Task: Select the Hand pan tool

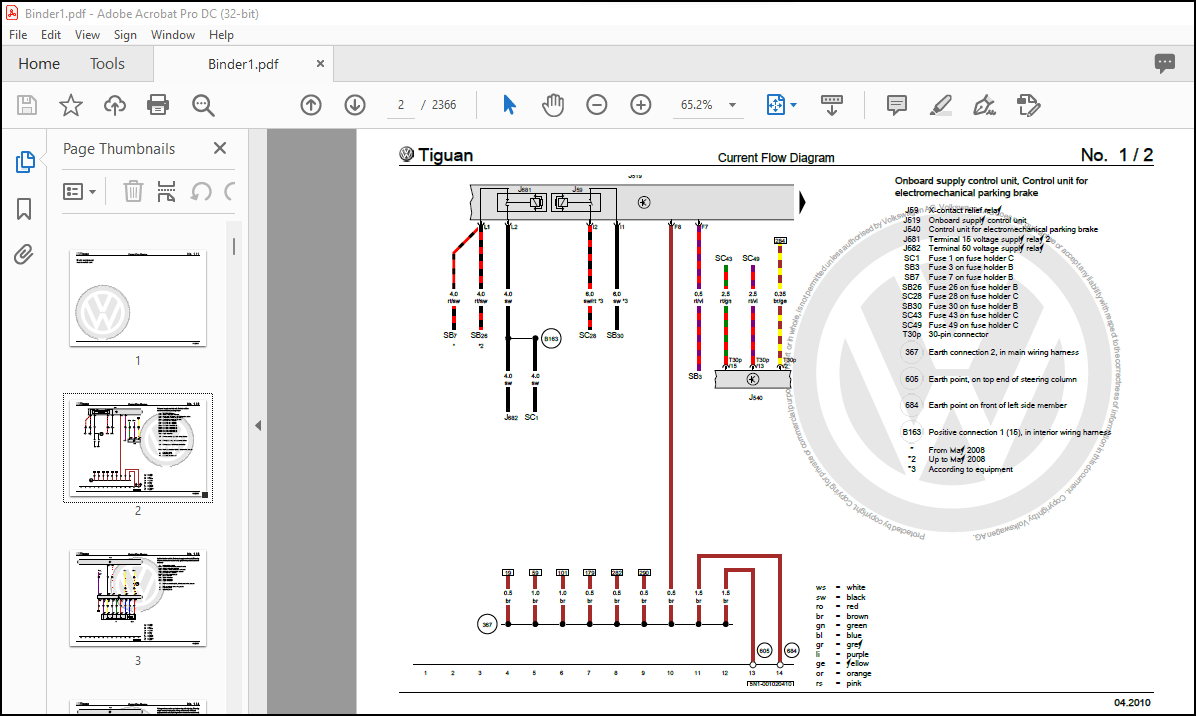Action: click(553, 105)
